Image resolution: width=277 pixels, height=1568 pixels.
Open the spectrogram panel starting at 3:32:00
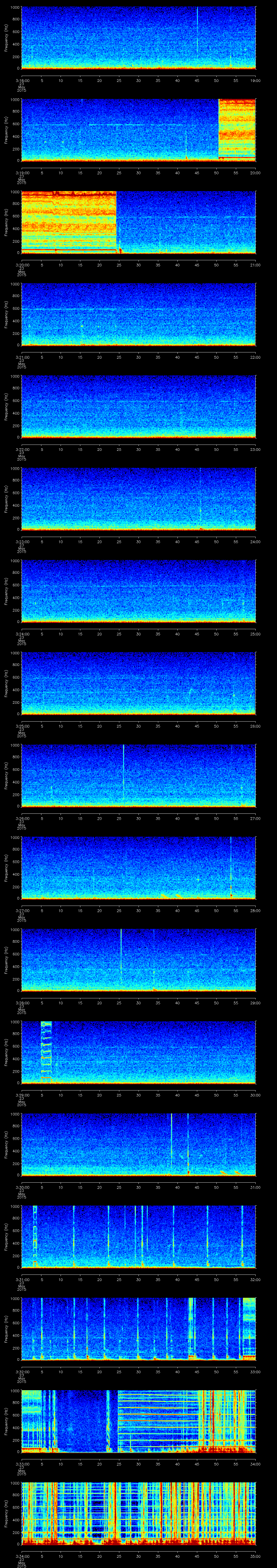click(x=139, y=1329)
